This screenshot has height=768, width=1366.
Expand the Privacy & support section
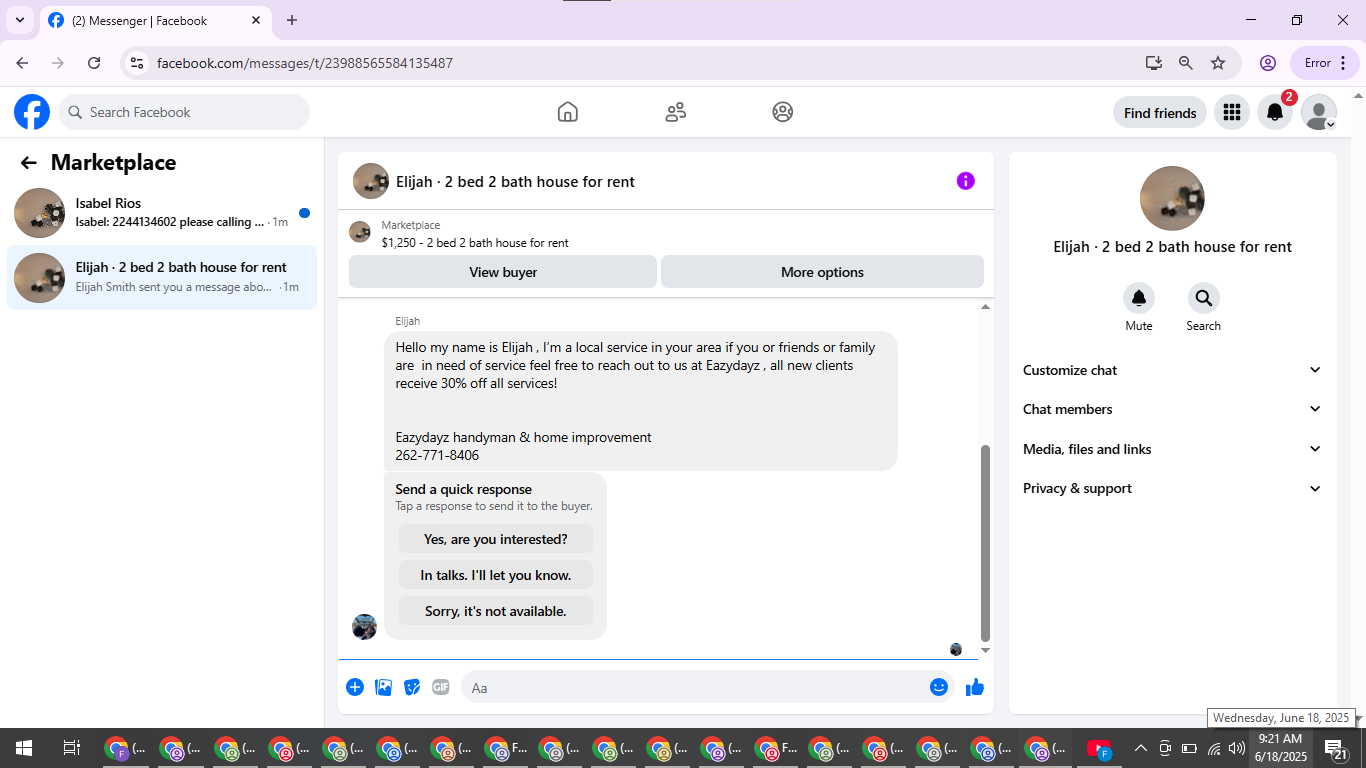pyautogui.click(x=1172, y=488)
